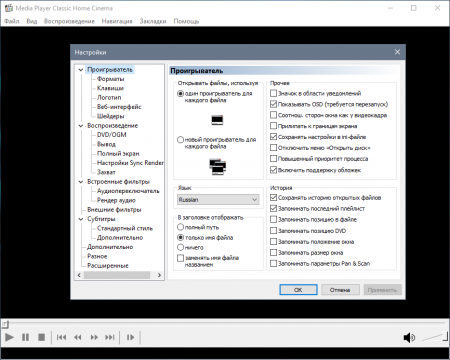Screen dimensions: 450x360
Task: Open the Навигация menu
Action: [x=117, y=21]
